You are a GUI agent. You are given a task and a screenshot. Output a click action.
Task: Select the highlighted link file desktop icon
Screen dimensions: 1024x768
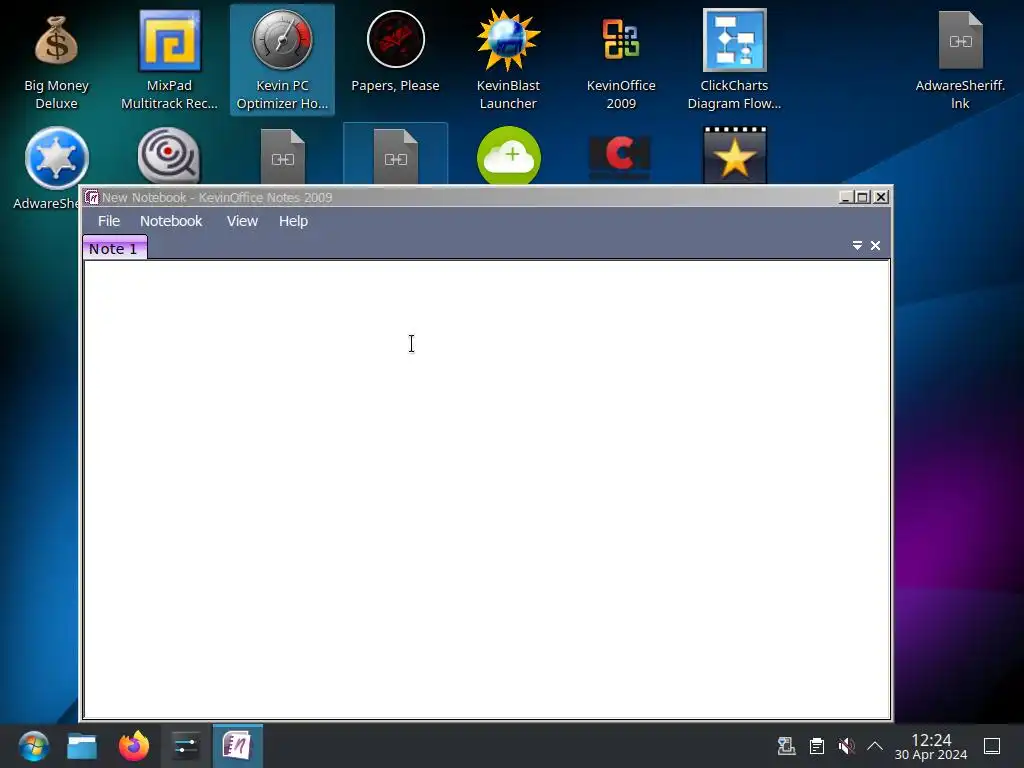(395, 156)
